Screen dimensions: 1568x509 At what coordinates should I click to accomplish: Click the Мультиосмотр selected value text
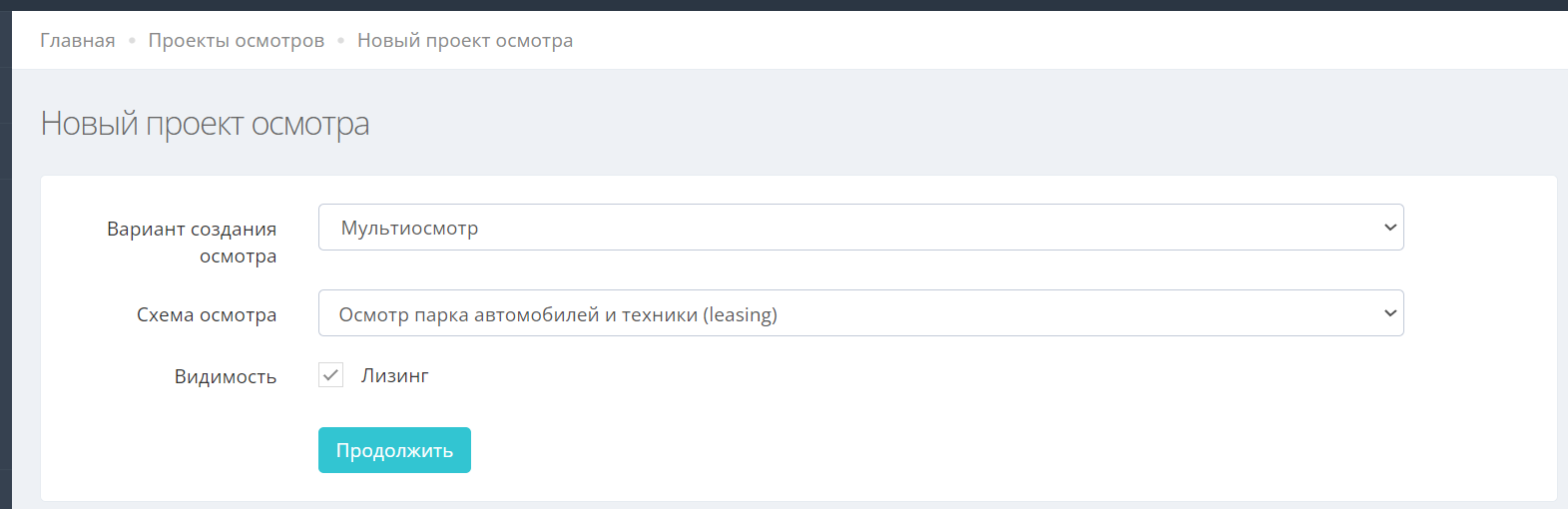pos(409,229)
